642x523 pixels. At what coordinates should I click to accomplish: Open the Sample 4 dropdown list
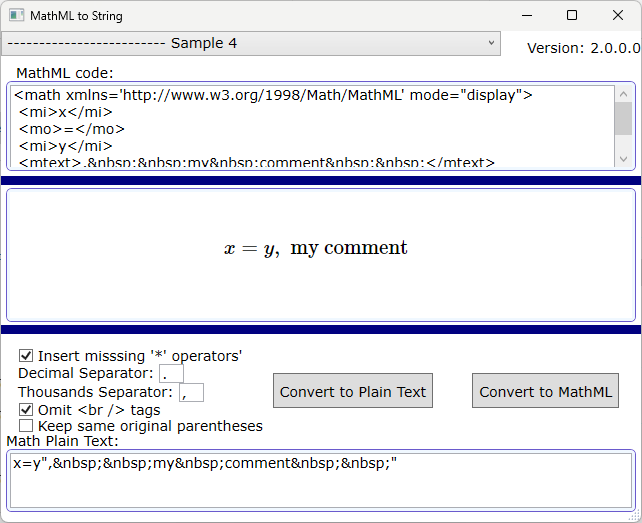point(250,43)
